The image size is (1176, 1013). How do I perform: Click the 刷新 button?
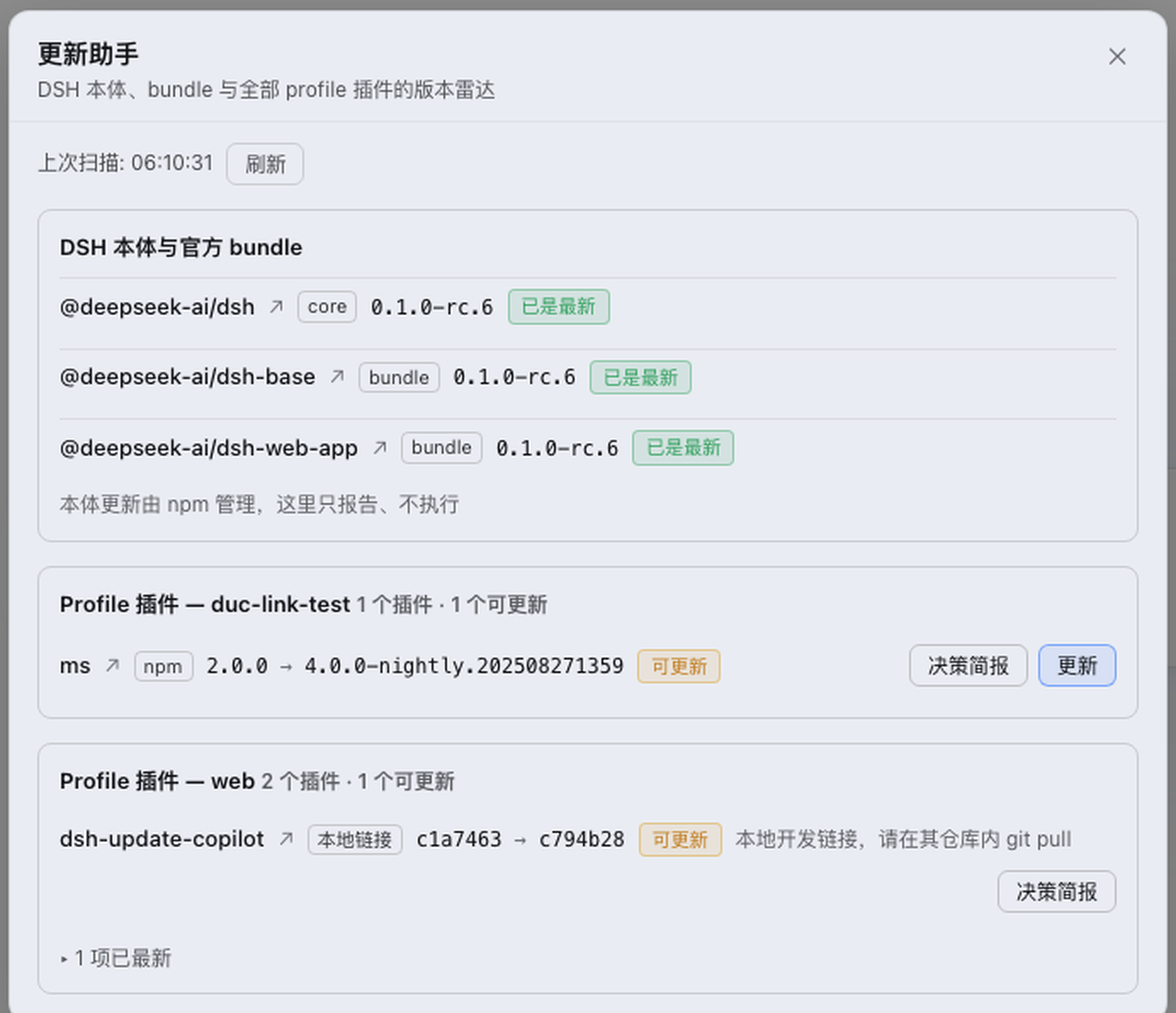tap(265, 164)
